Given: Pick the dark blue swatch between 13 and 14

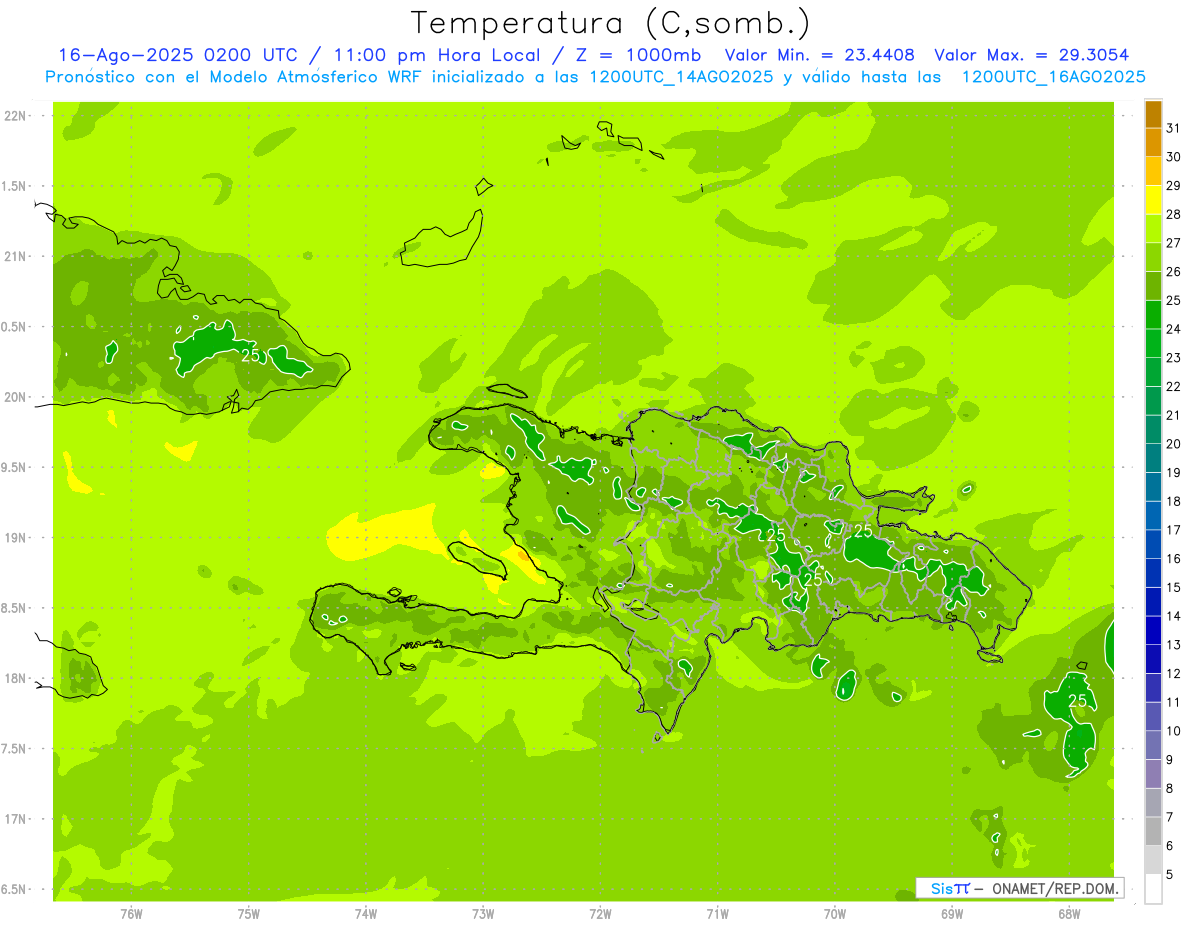Looking at the screenshot, I should click(1153, 630).
